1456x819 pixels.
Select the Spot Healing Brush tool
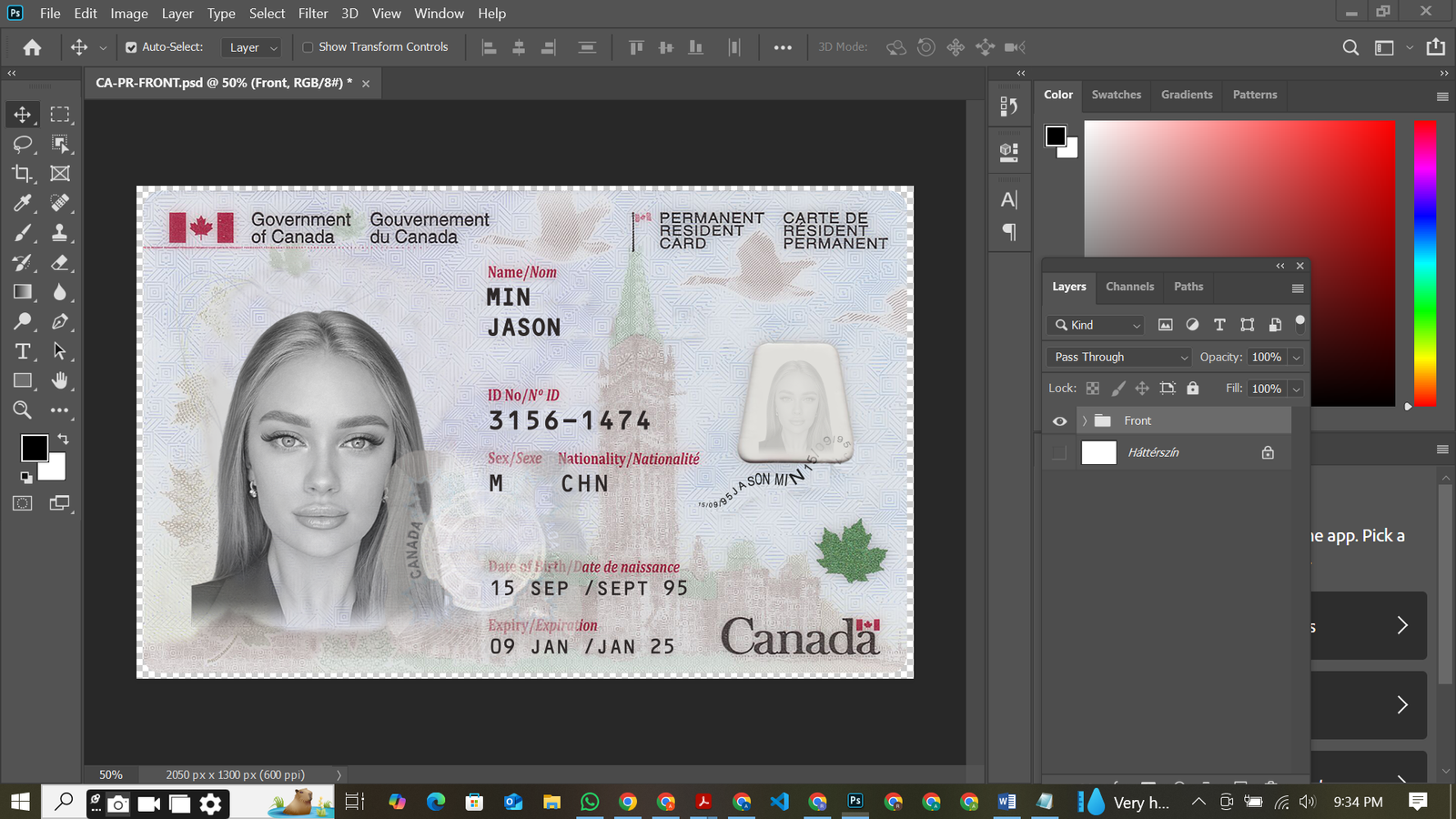pyautogui.click(x=60, y=203)
